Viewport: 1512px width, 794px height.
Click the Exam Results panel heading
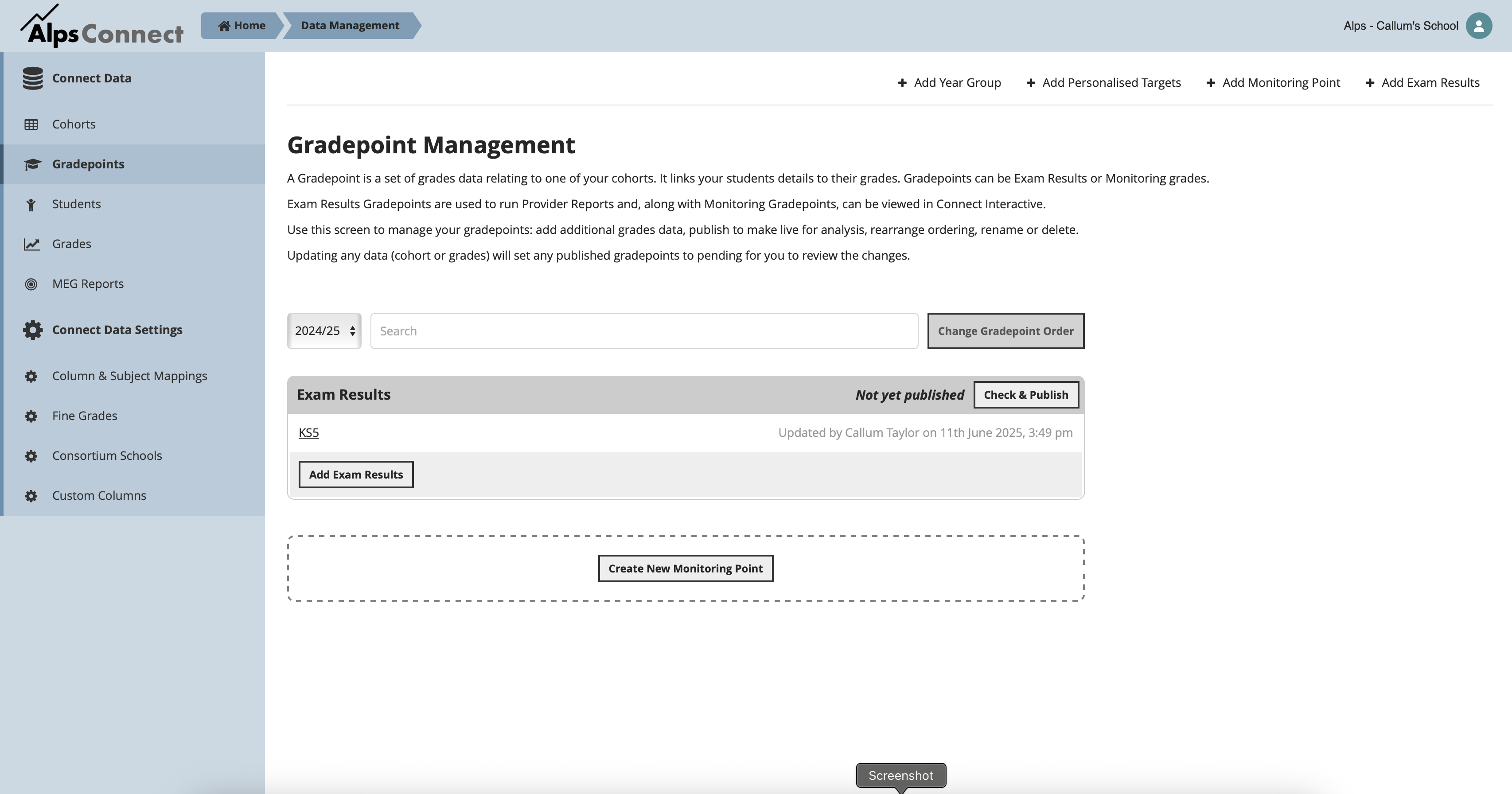343,395
